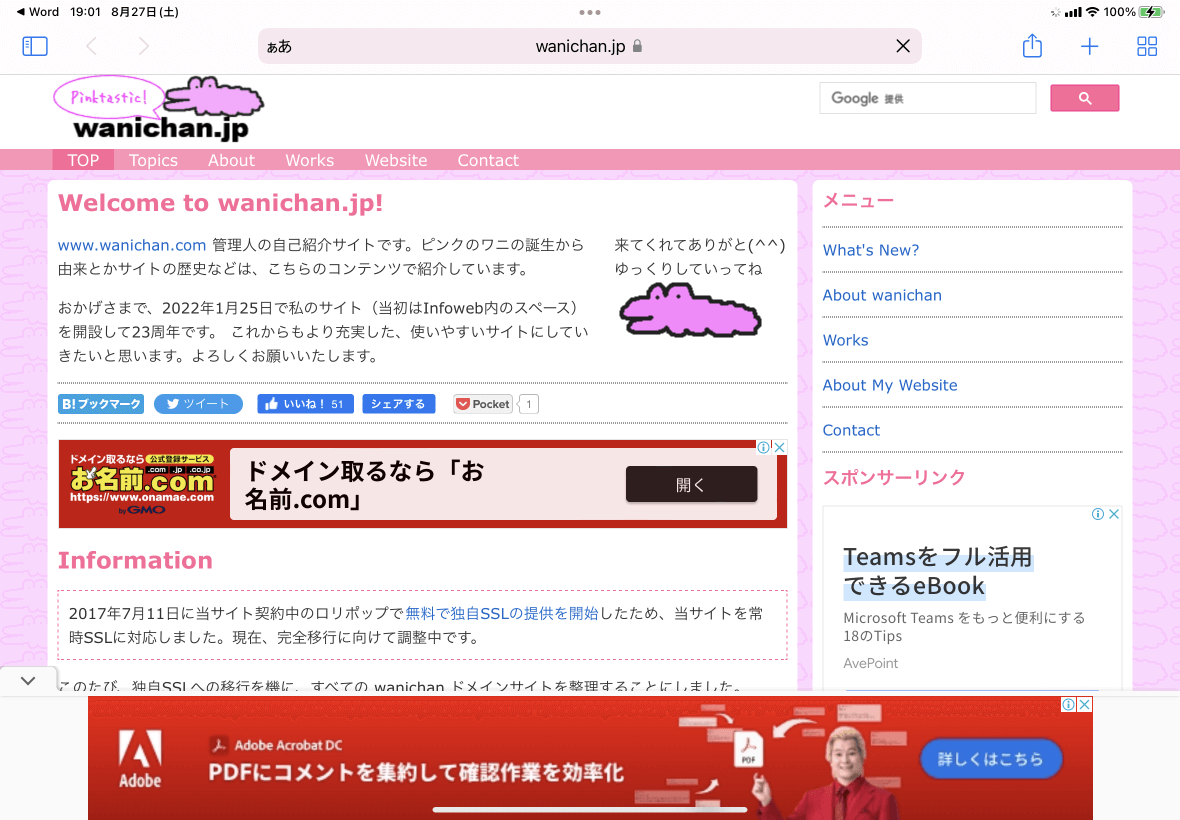Stop loading with the X in the address bar
This screenshot has height=820, width=1180.
point(903,46)
